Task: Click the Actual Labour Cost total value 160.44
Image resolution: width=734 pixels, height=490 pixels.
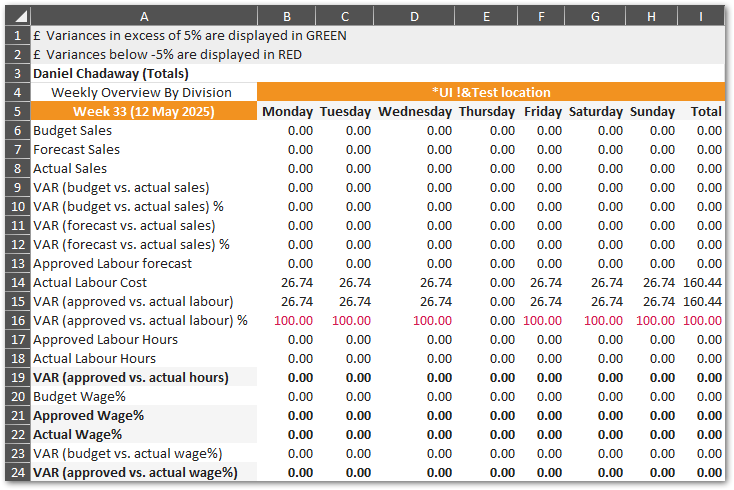Action: pyautogui.click(x=702, y=282)
